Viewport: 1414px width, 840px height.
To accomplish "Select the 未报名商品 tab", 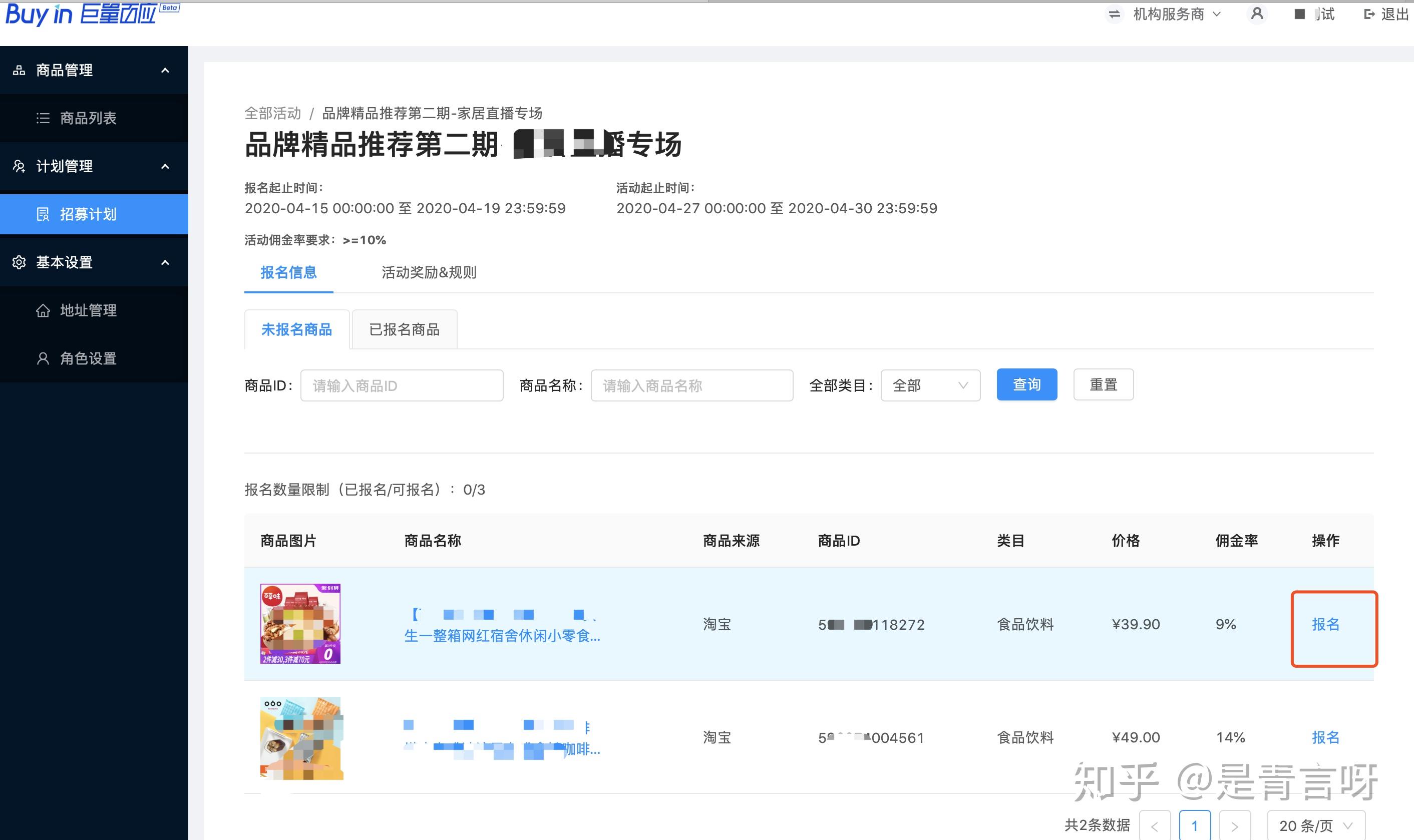I will [x=296, y=329].
